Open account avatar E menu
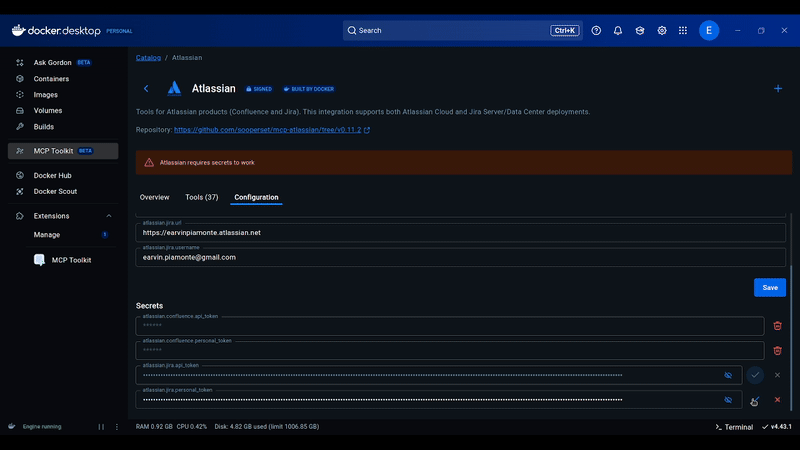 709,31
